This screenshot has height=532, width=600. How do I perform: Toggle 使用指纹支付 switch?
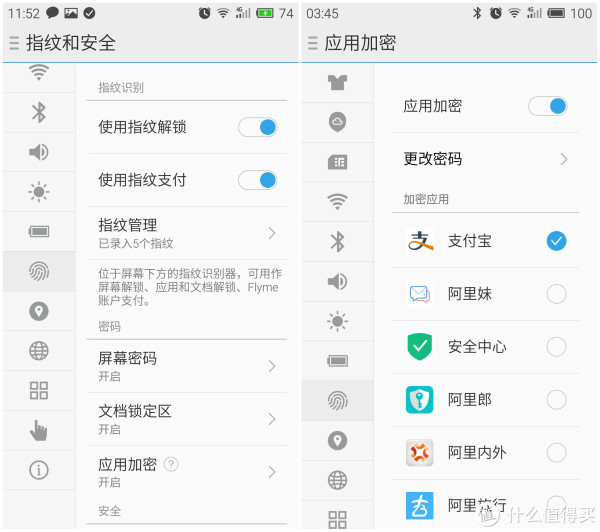coord(258,180)
